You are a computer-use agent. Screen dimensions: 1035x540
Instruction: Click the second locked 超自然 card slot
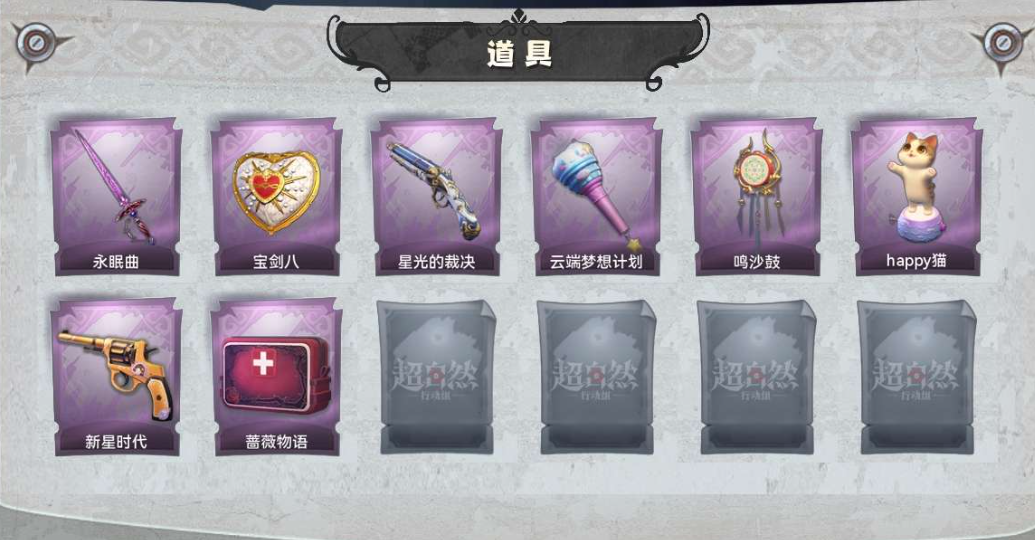(596, 377)
